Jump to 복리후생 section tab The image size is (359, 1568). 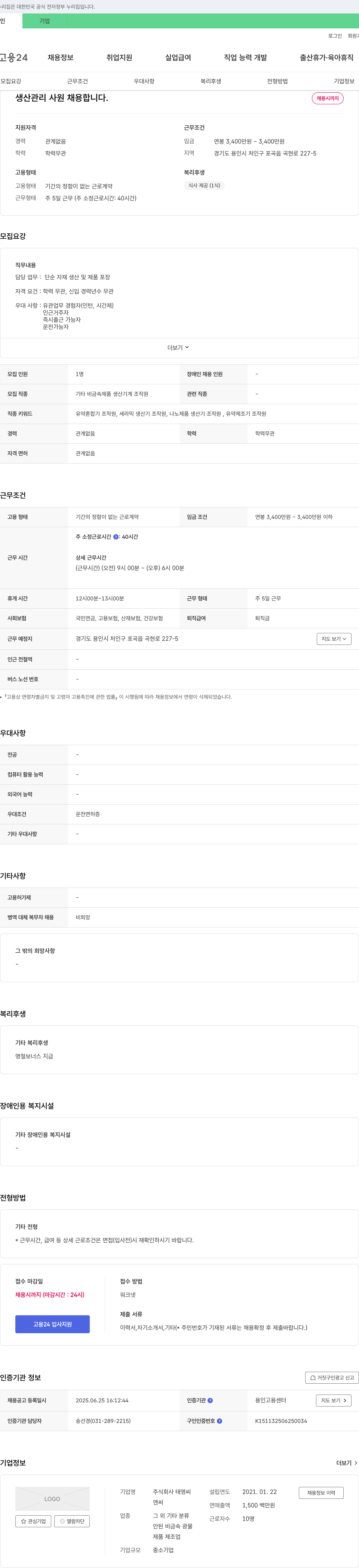(211, 82)
